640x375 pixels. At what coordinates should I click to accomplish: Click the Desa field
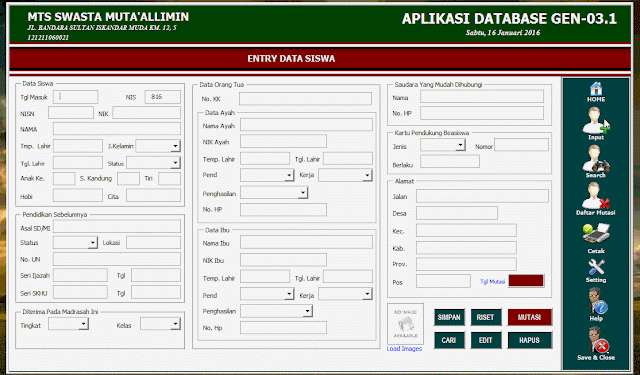(x=457, y=213)
